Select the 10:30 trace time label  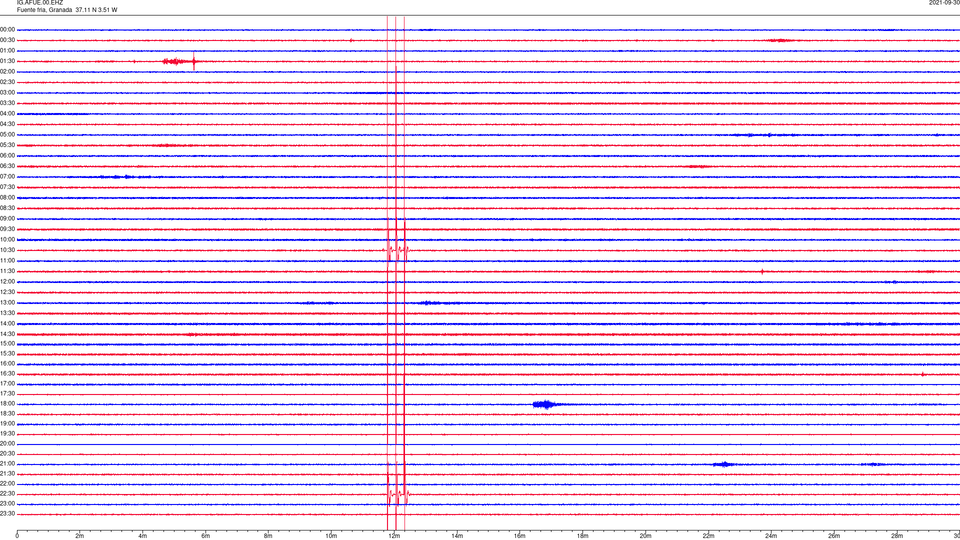click(x=7, y=250)
